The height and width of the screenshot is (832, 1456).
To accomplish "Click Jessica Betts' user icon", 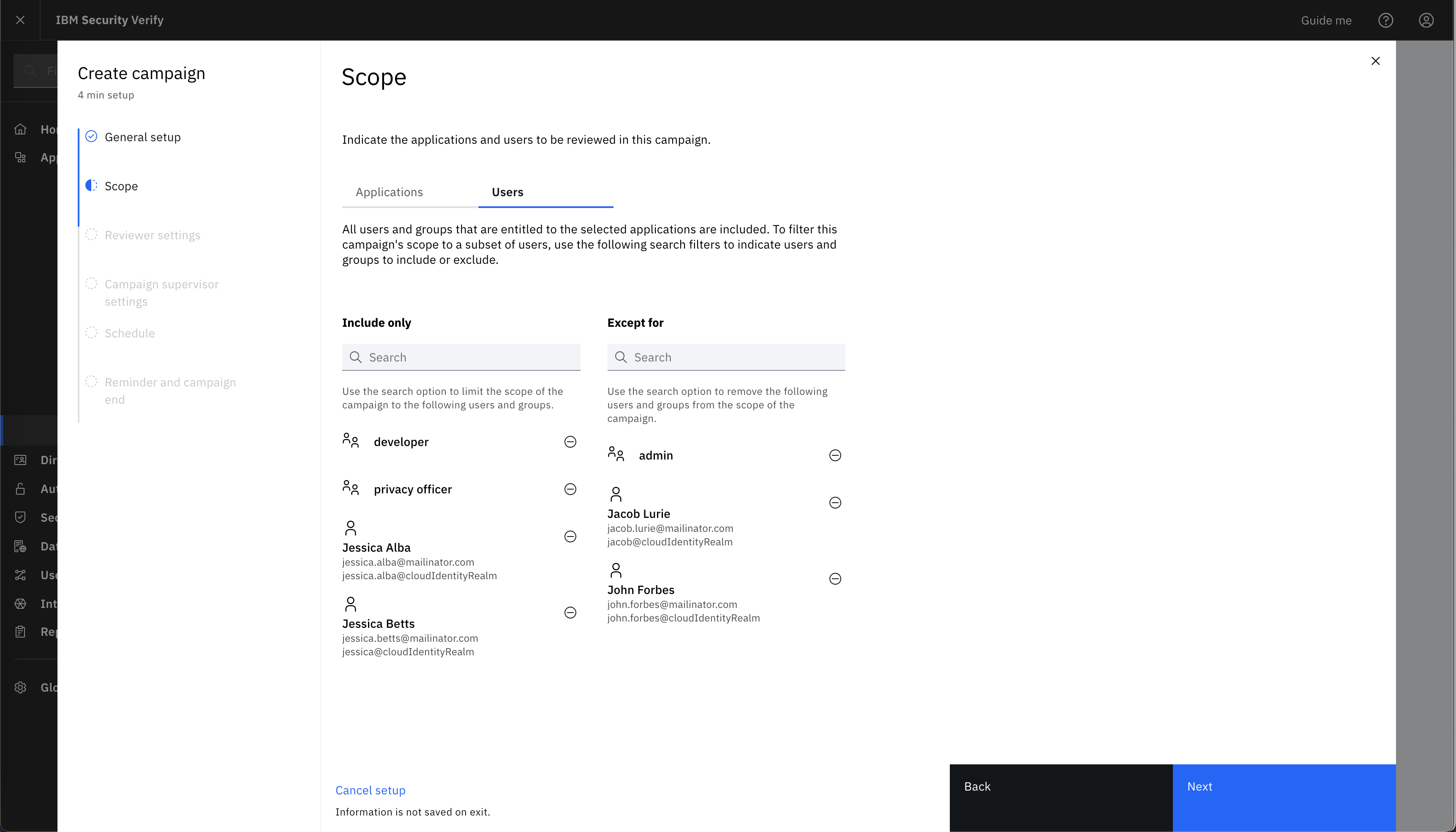I will pyautogui.click(x=351, y=604).
